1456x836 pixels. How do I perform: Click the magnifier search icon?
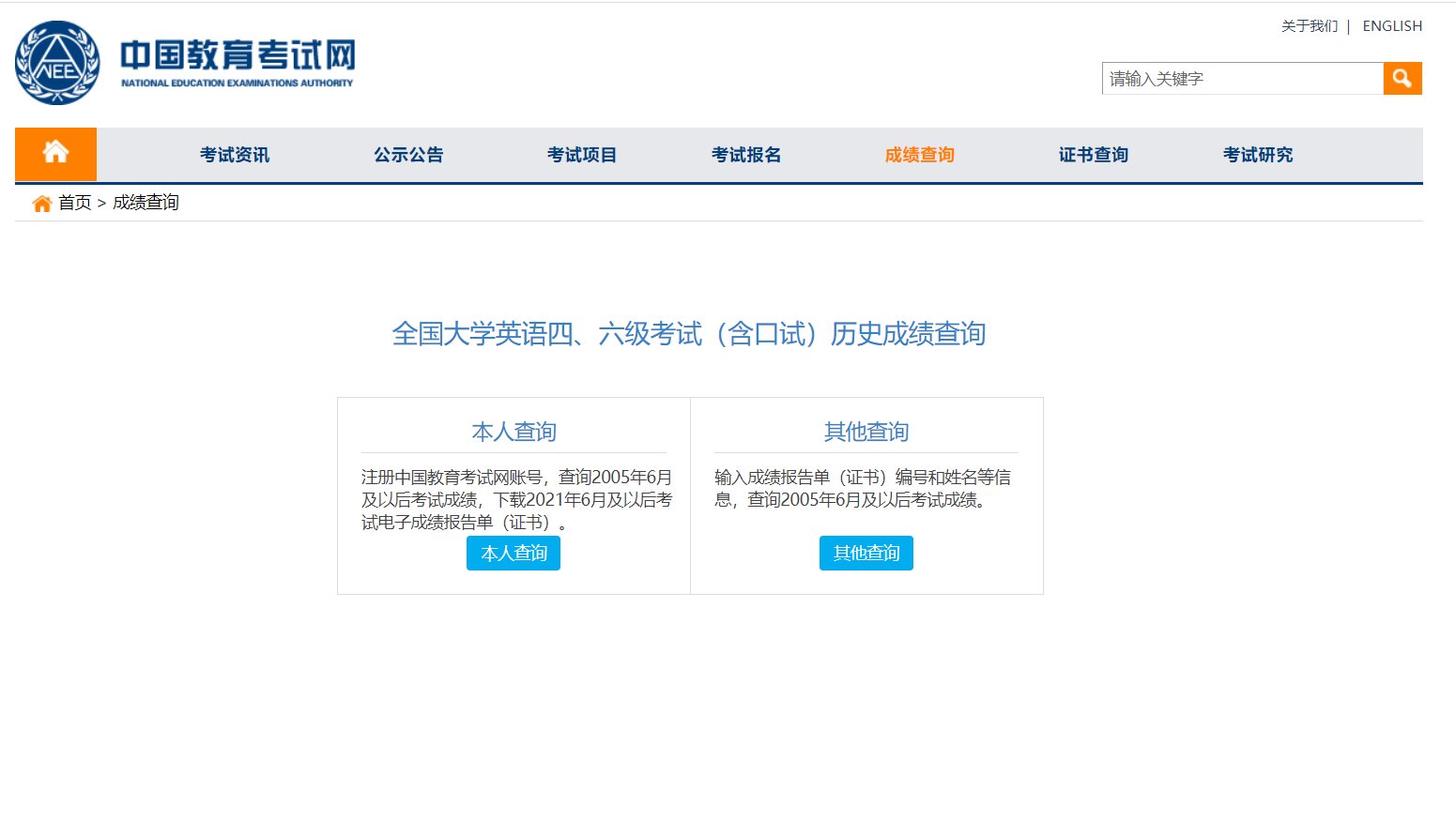[x=1402, y=78]
